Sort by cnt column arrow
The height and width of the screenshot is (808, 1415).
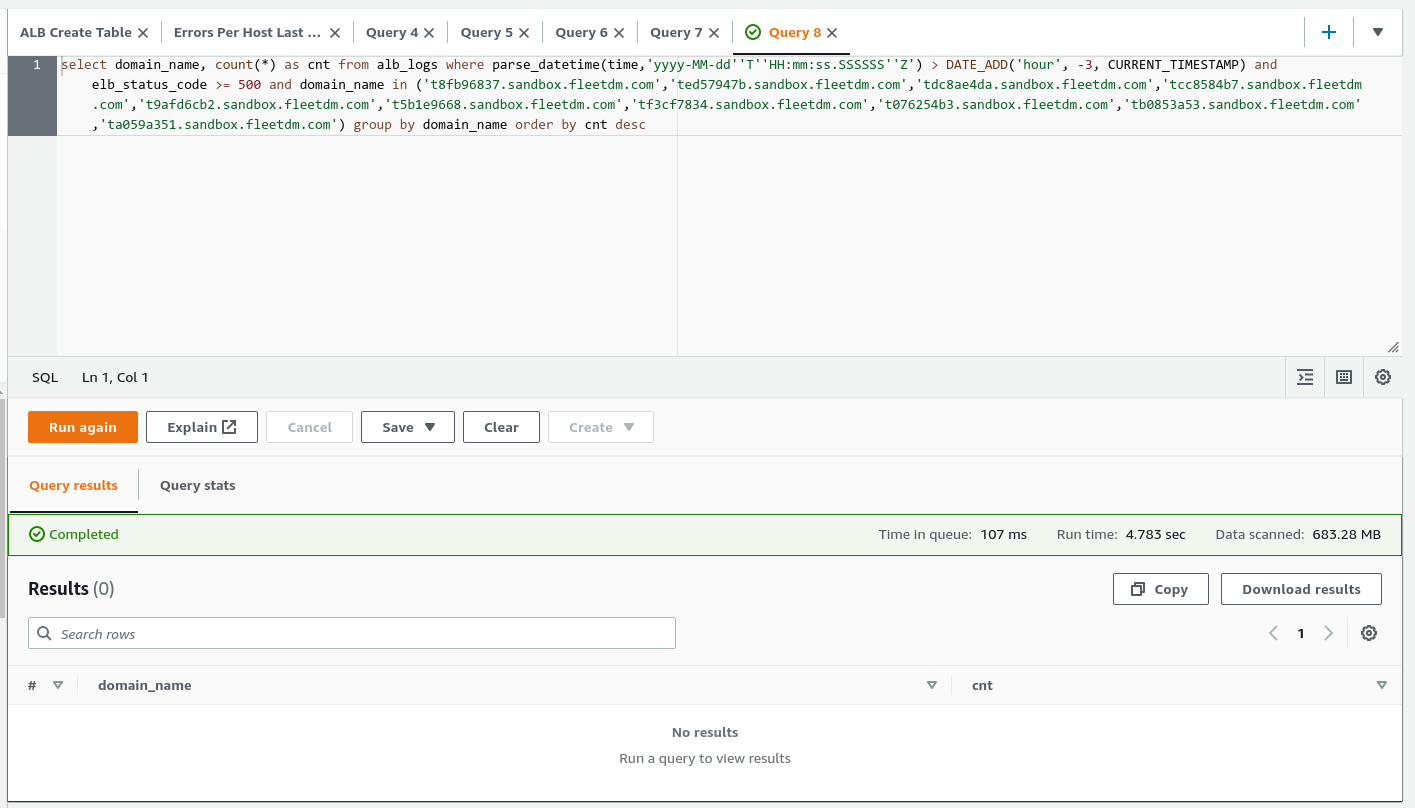1382,685
